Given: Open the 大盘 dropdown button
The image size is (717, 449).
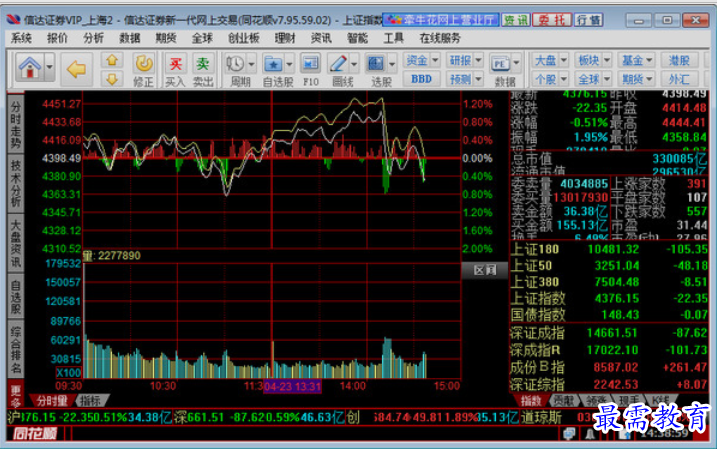Looking at the screenshot, I should pyautogui.click(x=551, y=60).
